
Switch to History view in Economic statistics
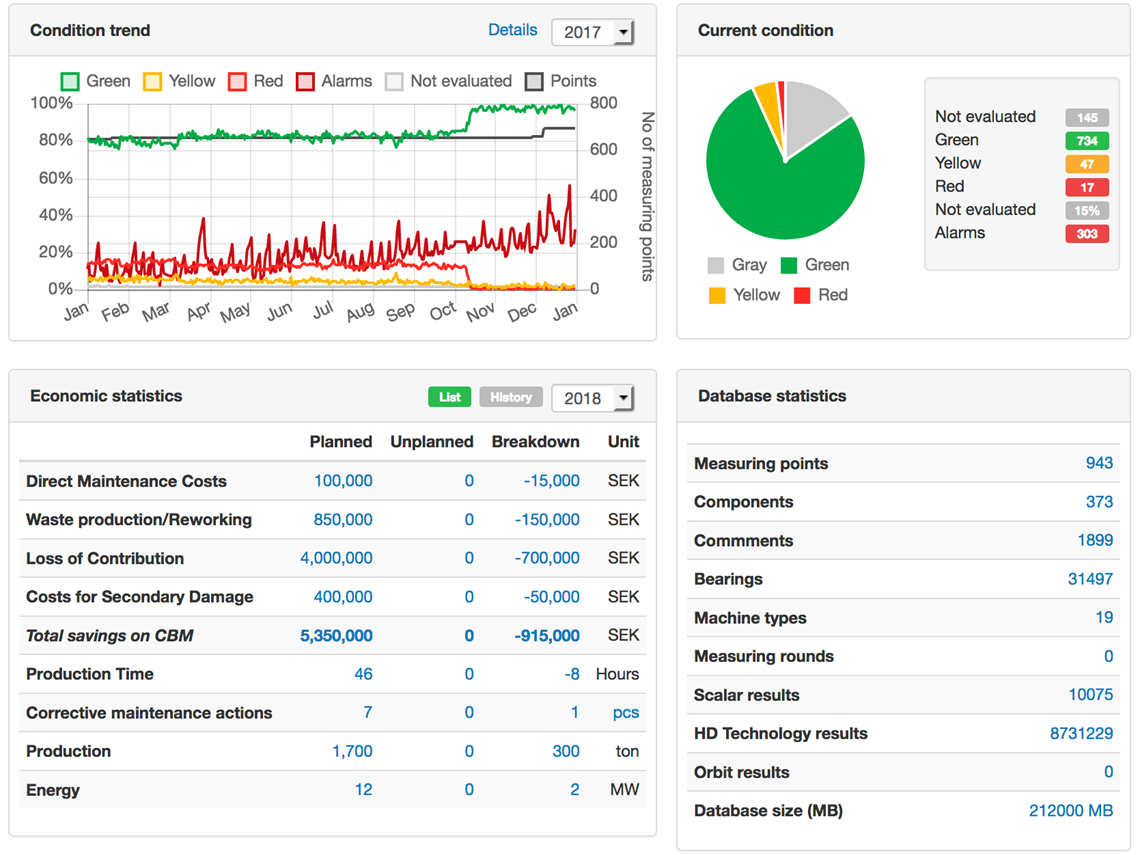(x=510, y=397)
